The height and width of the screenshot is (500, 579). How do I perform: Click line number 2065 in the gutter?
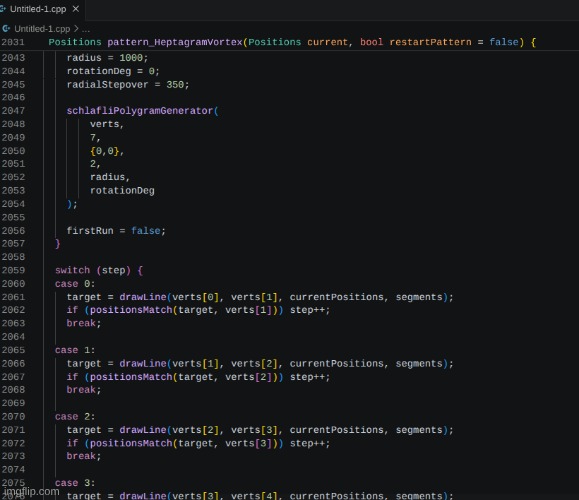(x=13, y=350)
